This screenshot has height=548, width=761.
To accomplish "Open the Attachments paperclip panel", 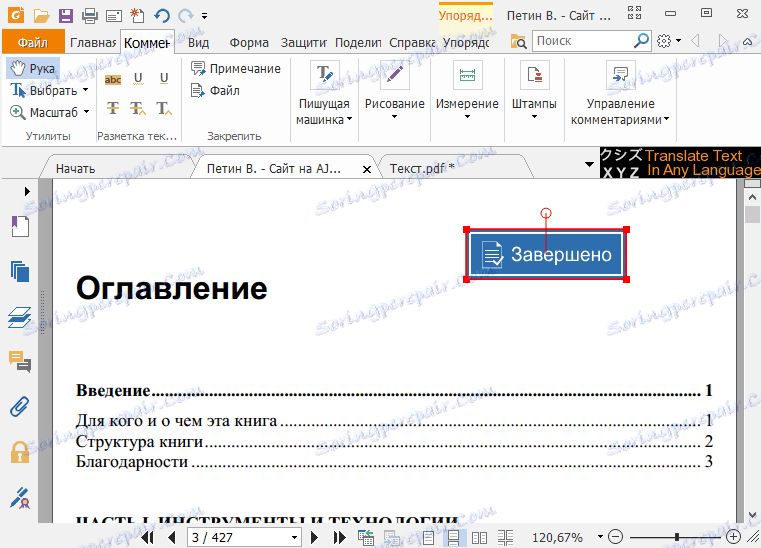I will (20, 407).
